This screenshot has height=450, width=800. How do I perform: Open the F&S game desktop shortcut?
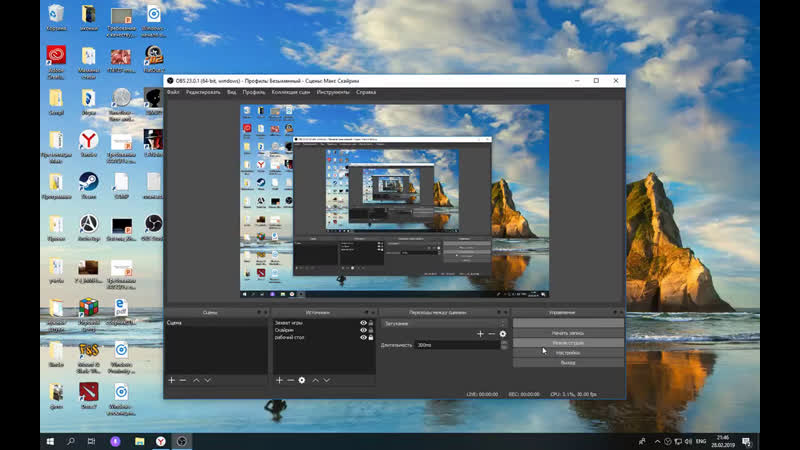[88, 357]
